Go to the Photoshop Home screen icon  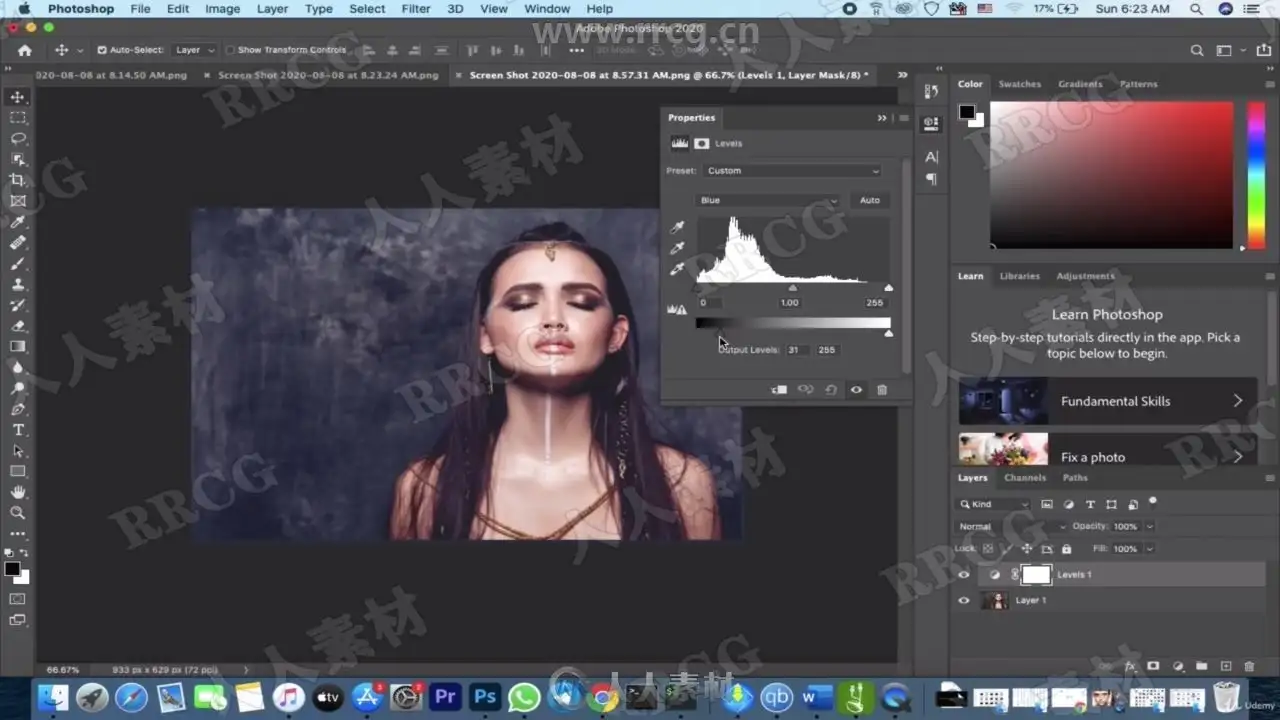coord(25,50)
